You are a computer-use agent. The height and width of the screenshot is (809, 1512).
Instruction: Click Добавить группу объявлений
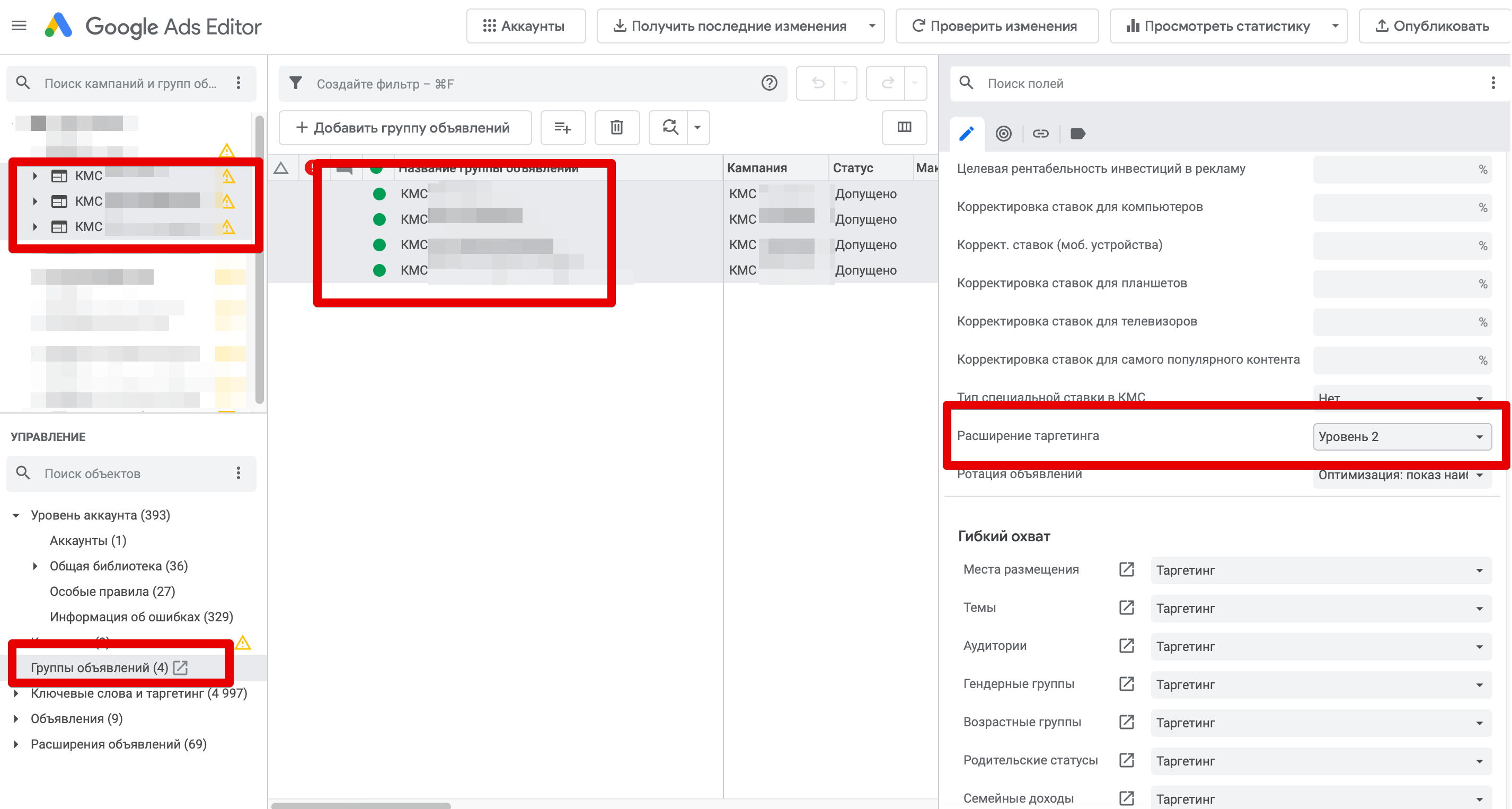404,127
